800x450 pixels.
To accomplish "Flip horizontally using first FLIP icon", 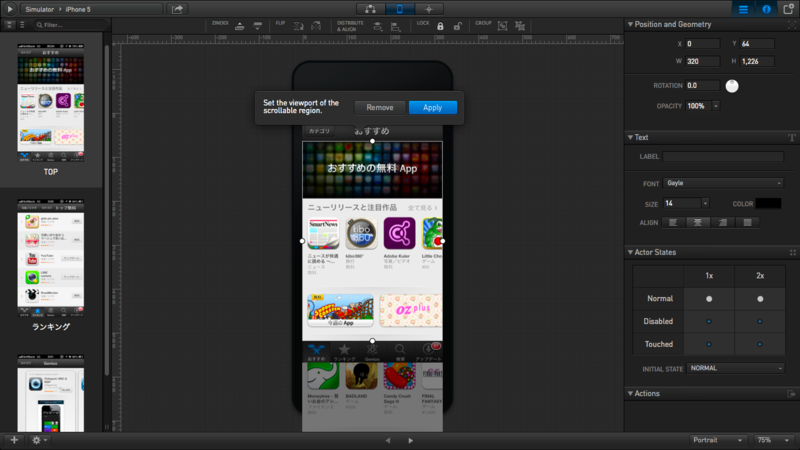I will (298, 26).
